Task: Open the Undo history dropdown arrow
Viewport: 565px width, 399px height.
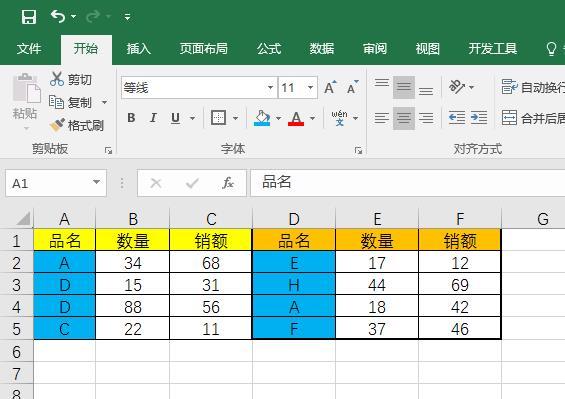Action: (x=74, y=17)
